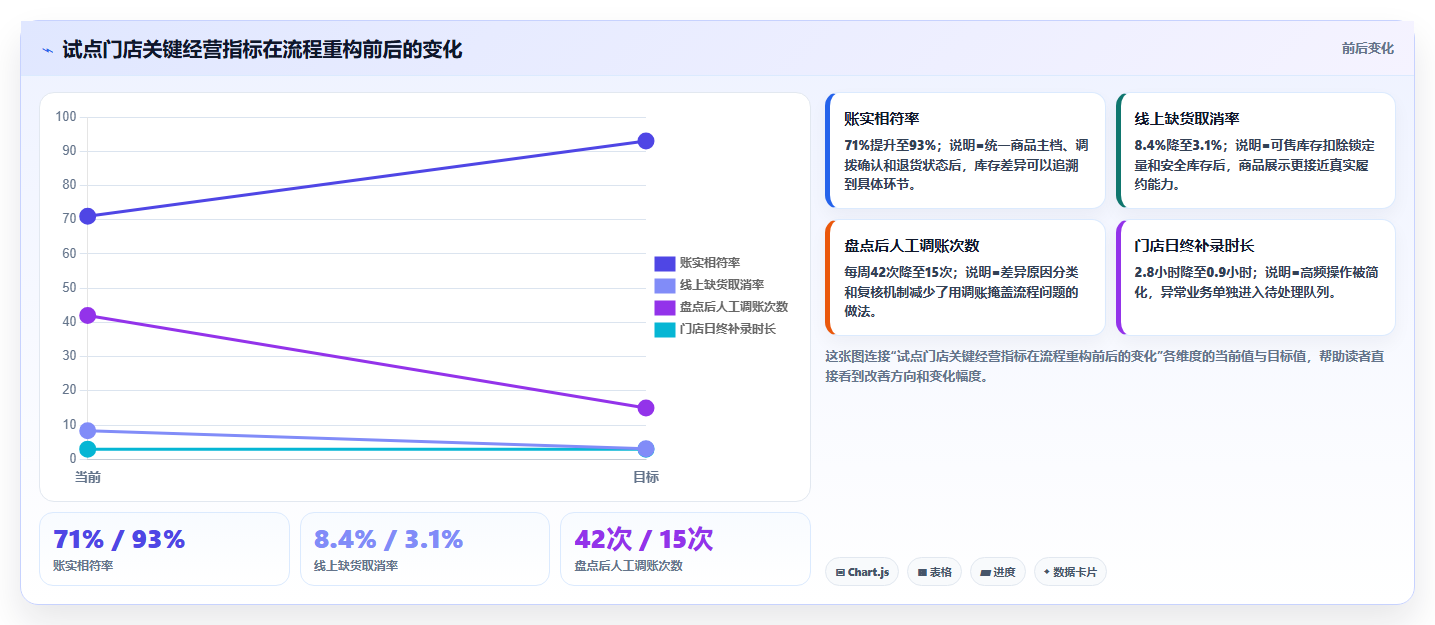Select the 8.4% / 3.1% stat card
This screenshot has width=1435, height=625.
pos(425,549)
